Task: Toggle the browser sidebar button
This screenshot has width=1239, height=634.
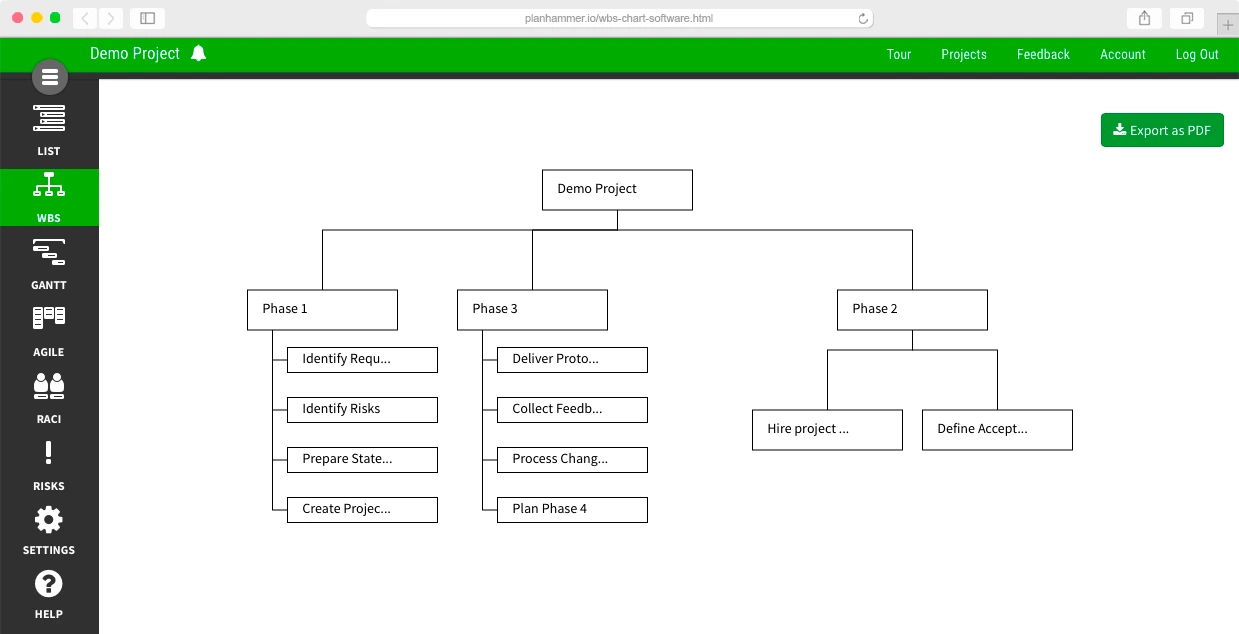Action: [x=147, y=18]
